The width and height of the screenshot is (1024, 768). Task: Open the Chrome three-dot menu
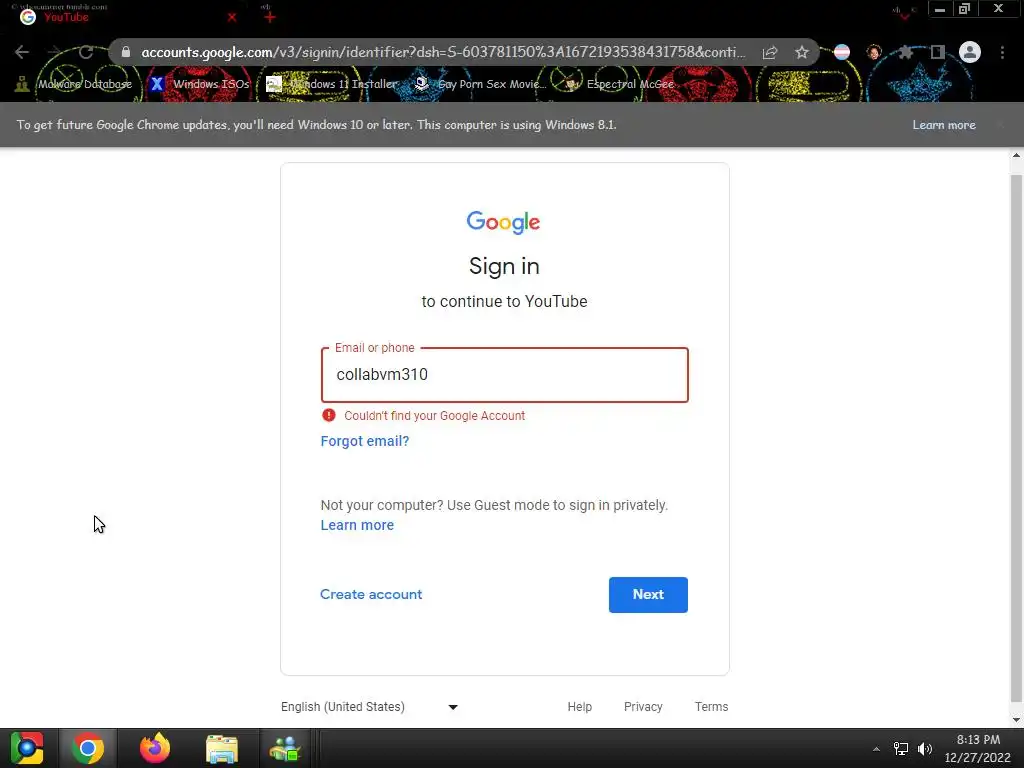coord(1002,52)
